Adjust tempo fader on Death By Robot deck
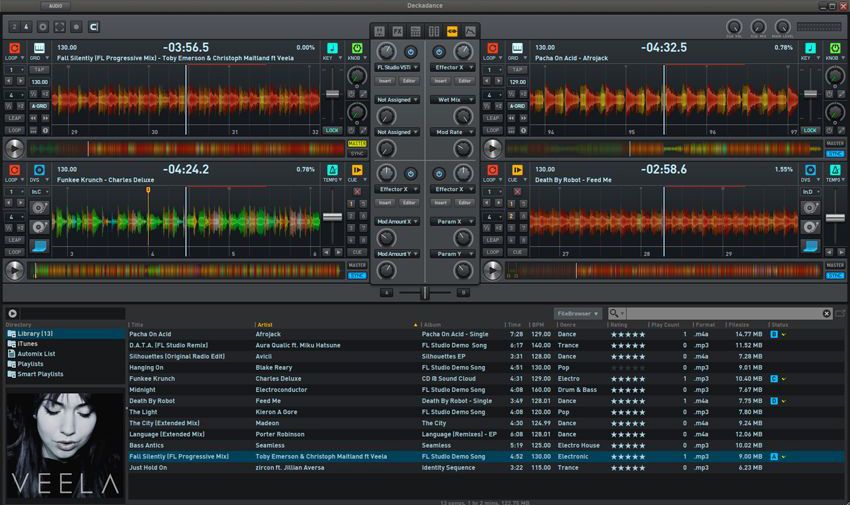Image resolution: width=850 pixels, height=505 pixels. pos(835,217)
